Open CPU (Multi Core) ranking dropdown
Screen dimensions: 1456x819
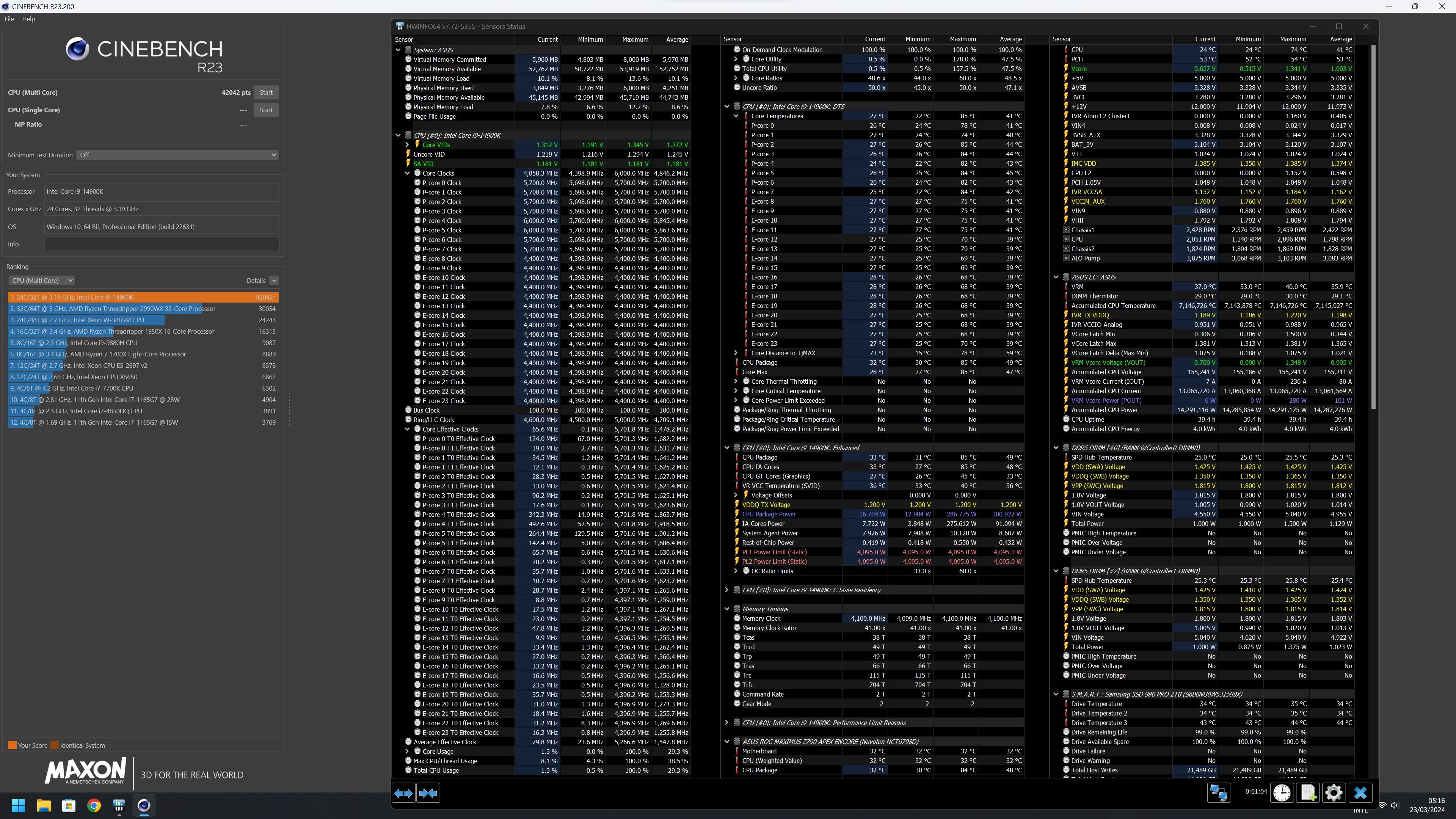41,280
